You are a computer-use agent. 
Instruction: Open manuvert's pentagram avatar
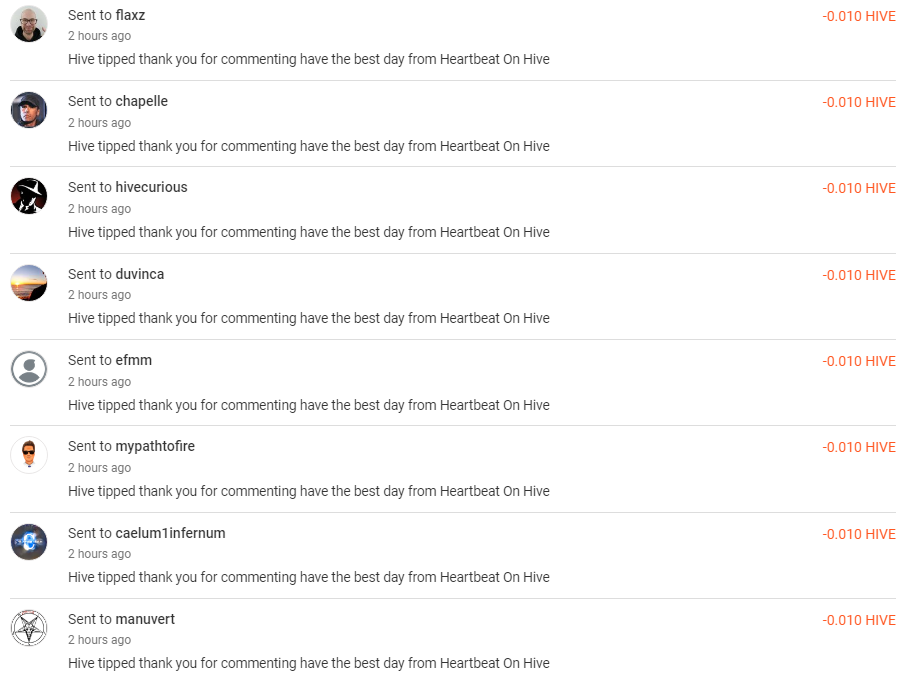[28, 628]
